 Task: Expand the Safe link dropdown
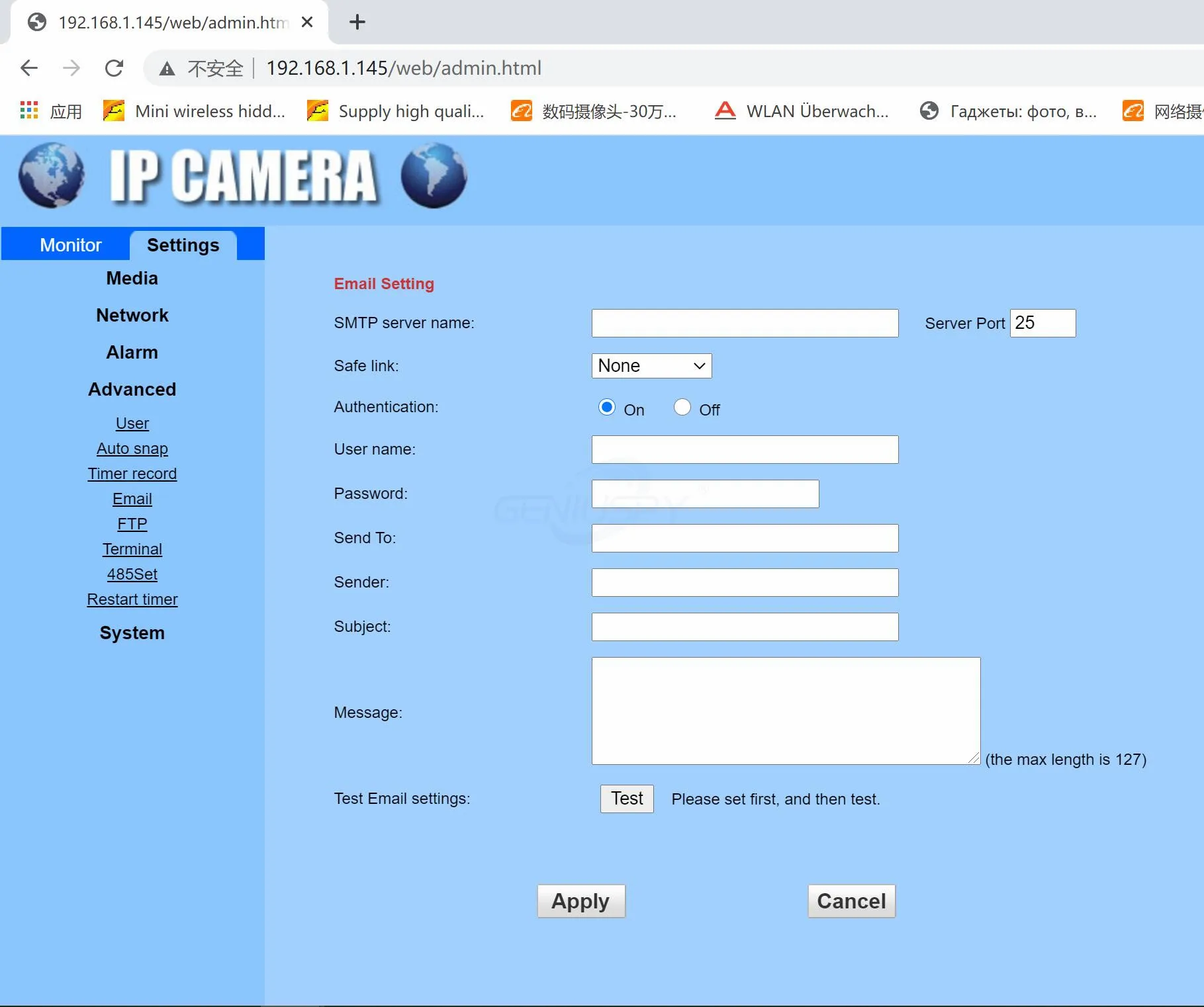click(x=651, y=366)
